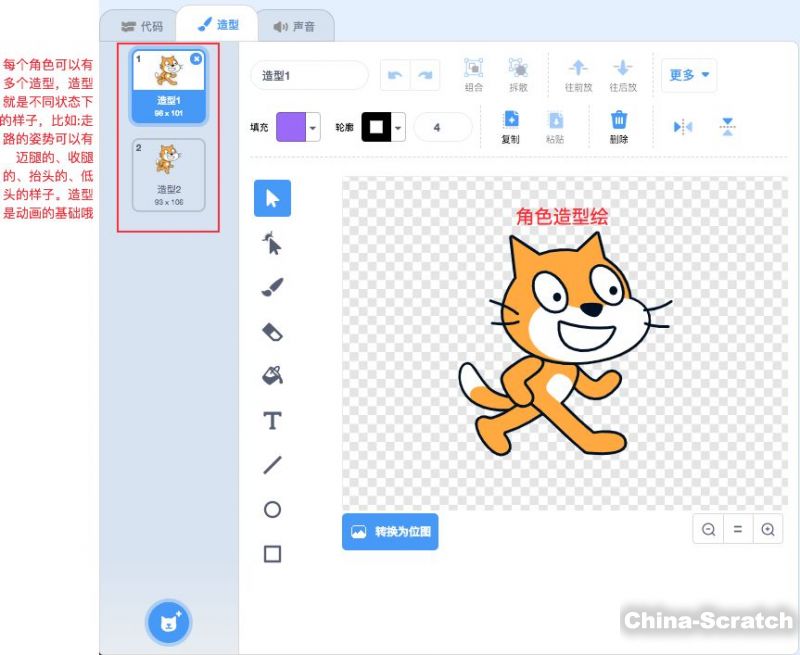Delete selection with 删除 button
This screenshot has height=655, width=800.
tap(619, 127)
